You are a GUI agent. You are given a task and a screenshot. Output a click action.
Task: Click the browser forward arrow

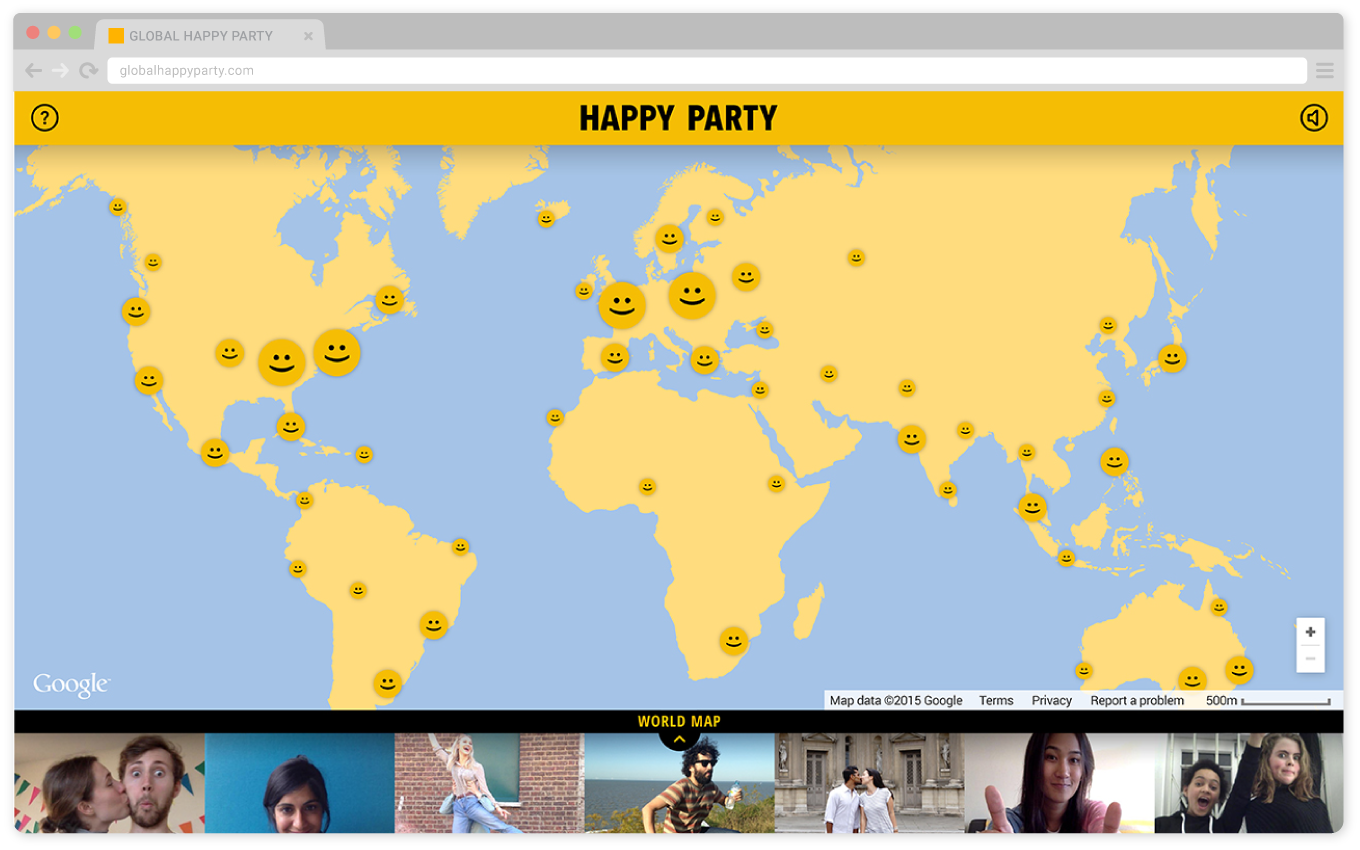tap(61, 71)
